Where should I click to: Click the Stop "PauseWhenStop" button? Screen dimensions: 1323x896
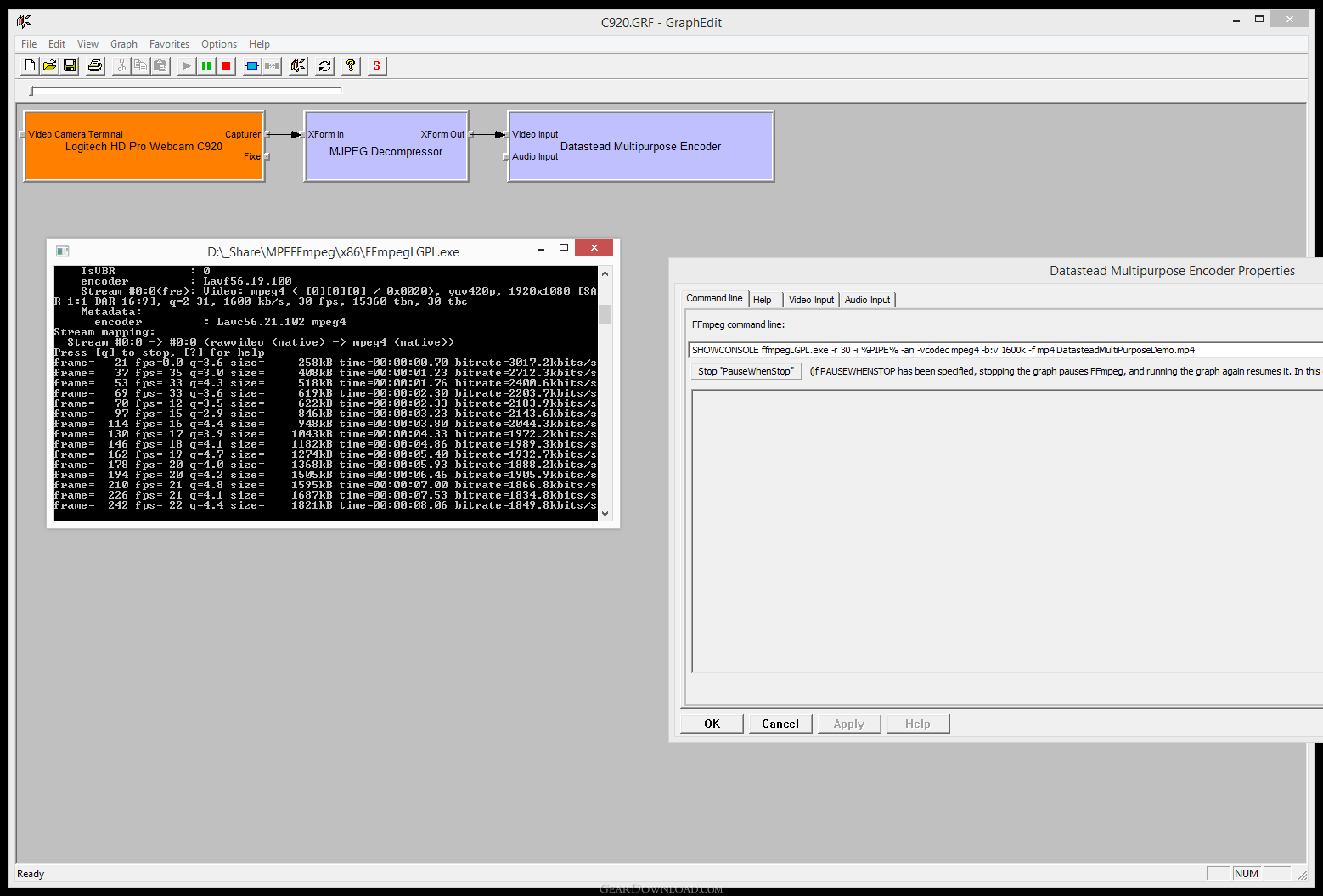coord(746,371)
